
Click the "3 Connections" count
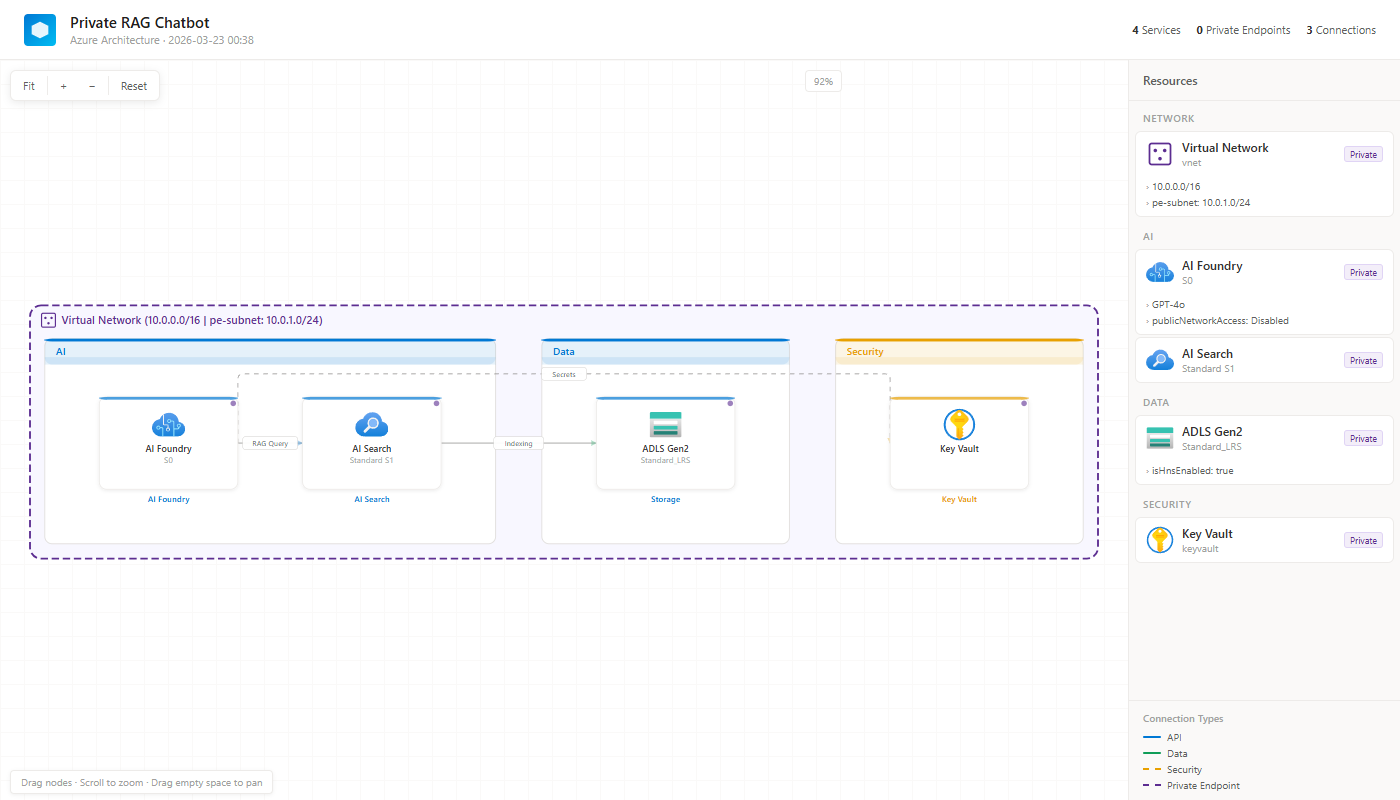[1341, 30]
